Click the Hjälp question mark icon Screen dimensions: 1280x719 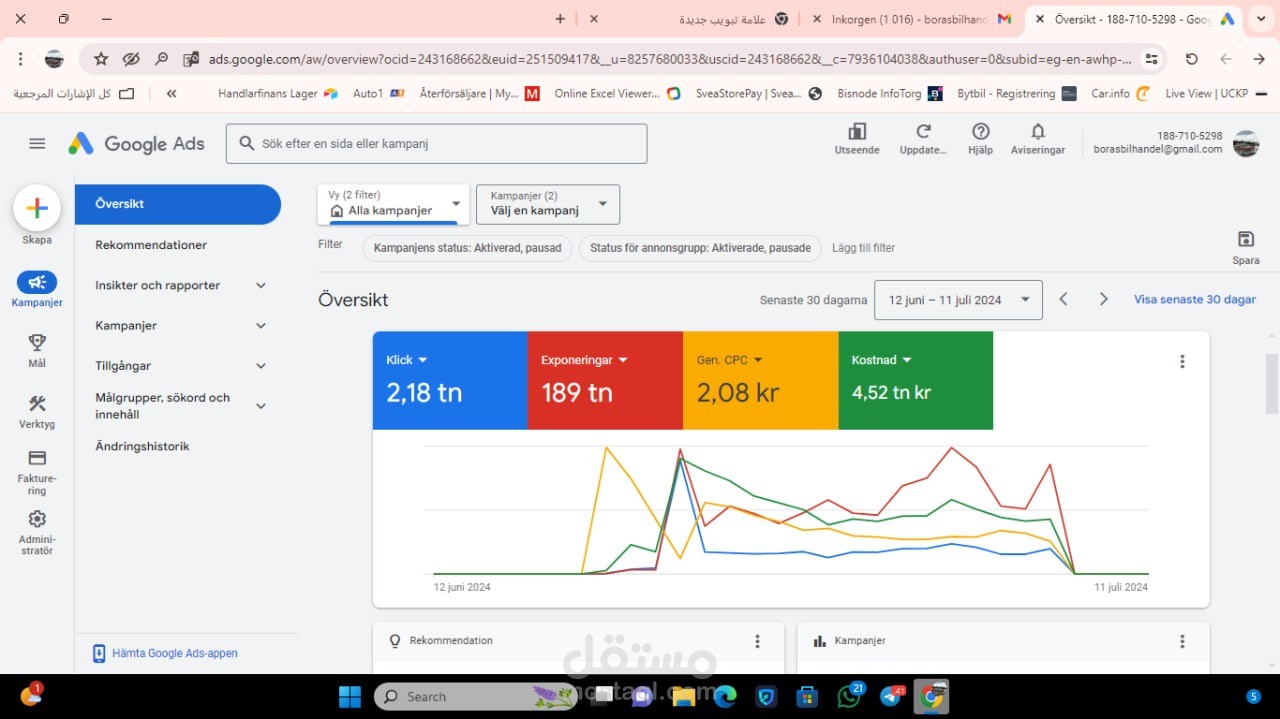(981, 131)
